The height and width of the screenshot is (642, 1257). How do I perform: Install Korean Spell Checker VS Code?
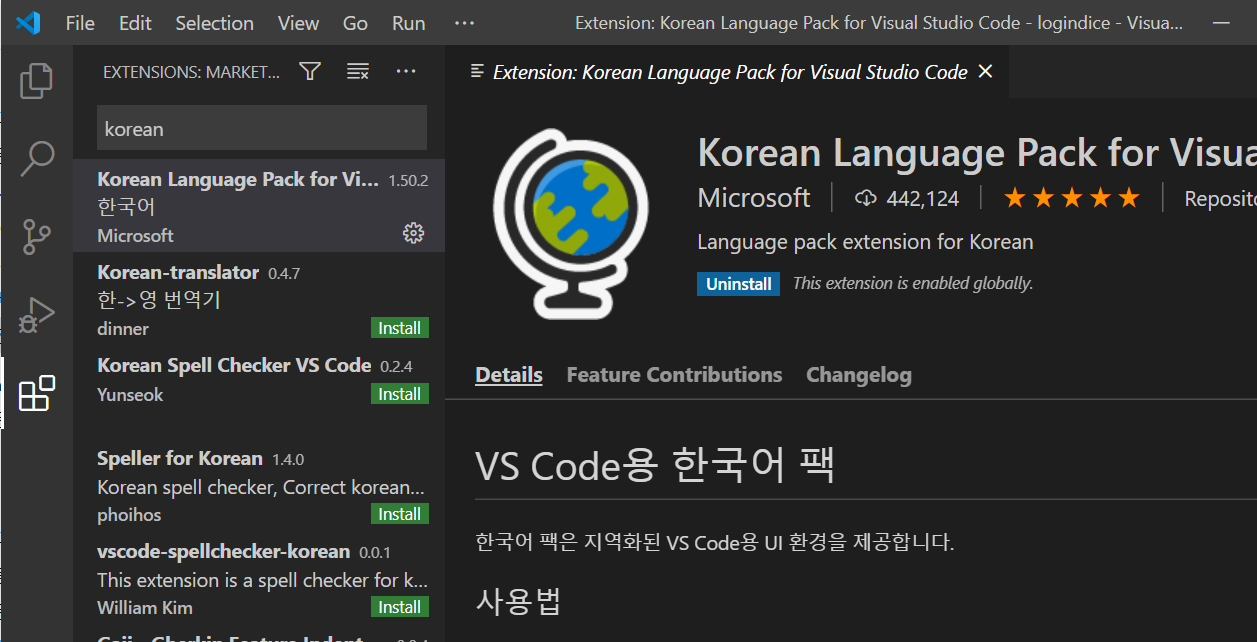[400, 394]
